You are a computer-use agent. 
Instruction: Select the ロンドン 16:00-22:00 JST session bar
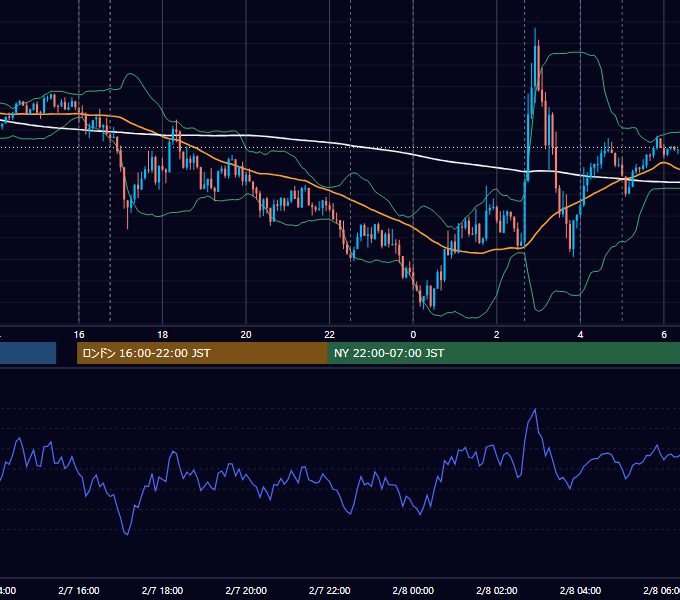coord(202,353)
